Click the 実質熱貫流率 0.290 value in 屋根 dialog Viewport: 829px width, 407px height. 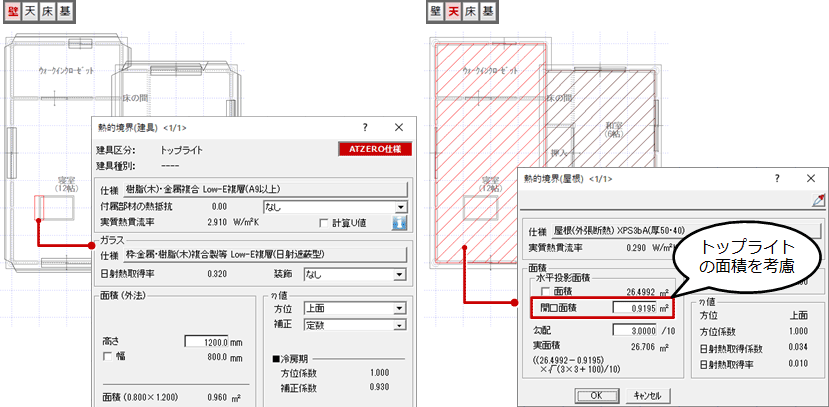click(x=636, y=247)
